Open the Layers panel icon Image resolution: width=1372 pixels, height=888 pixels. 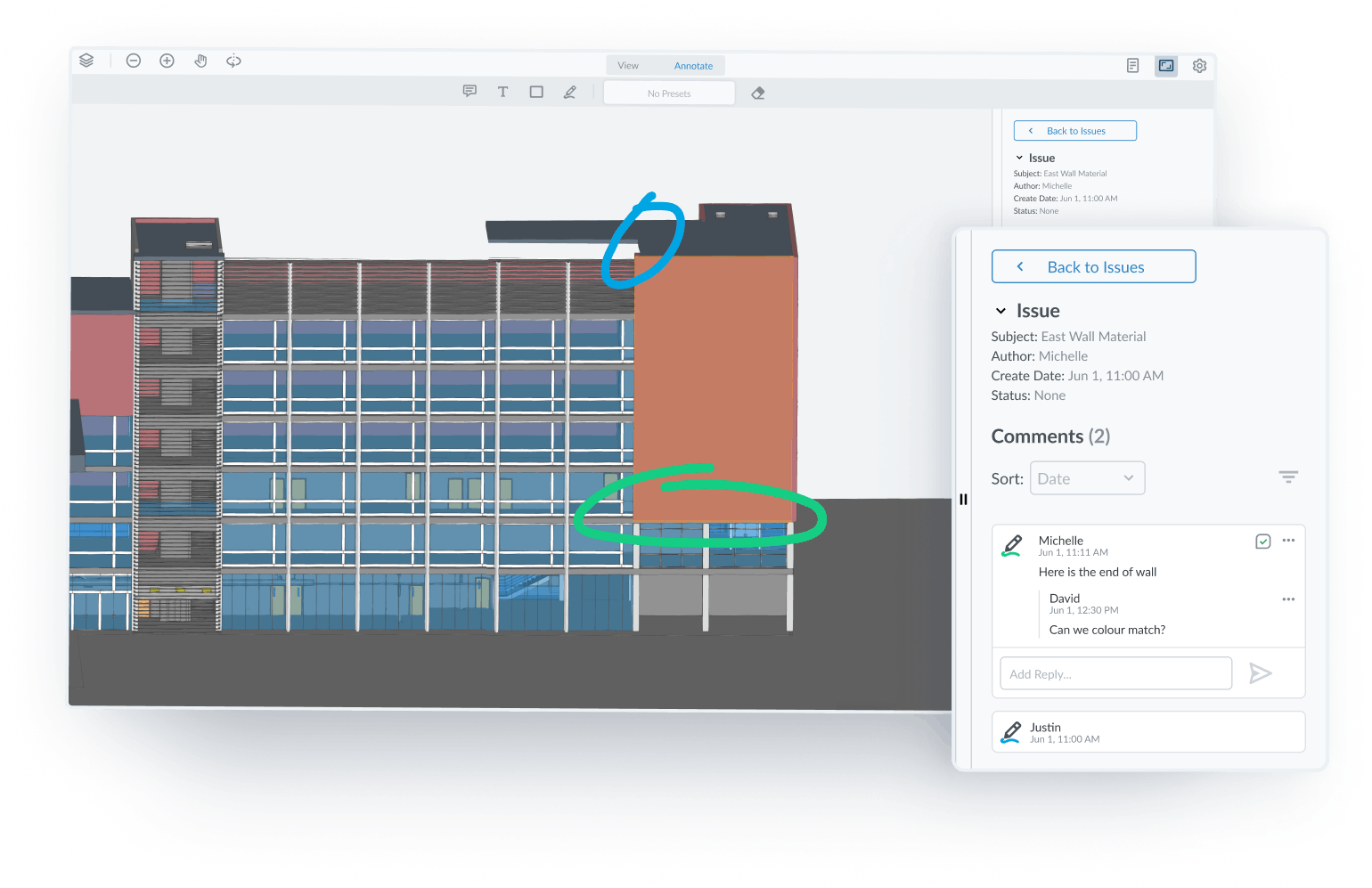pyautogui.click(x=86, y=60)
